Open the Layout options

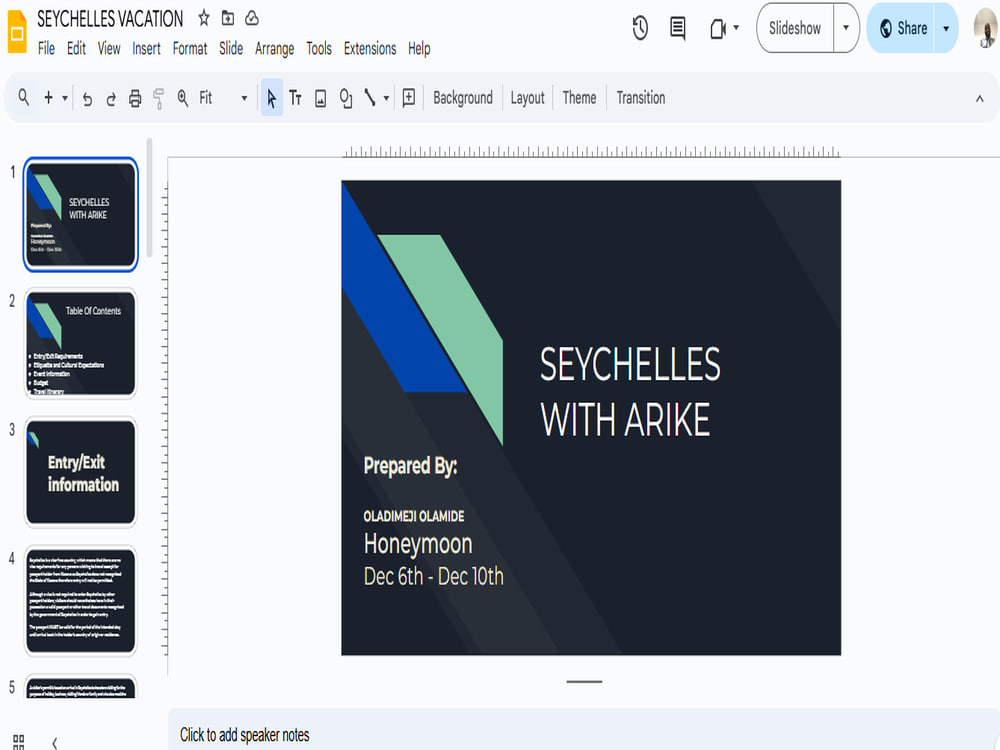[527, 98]
